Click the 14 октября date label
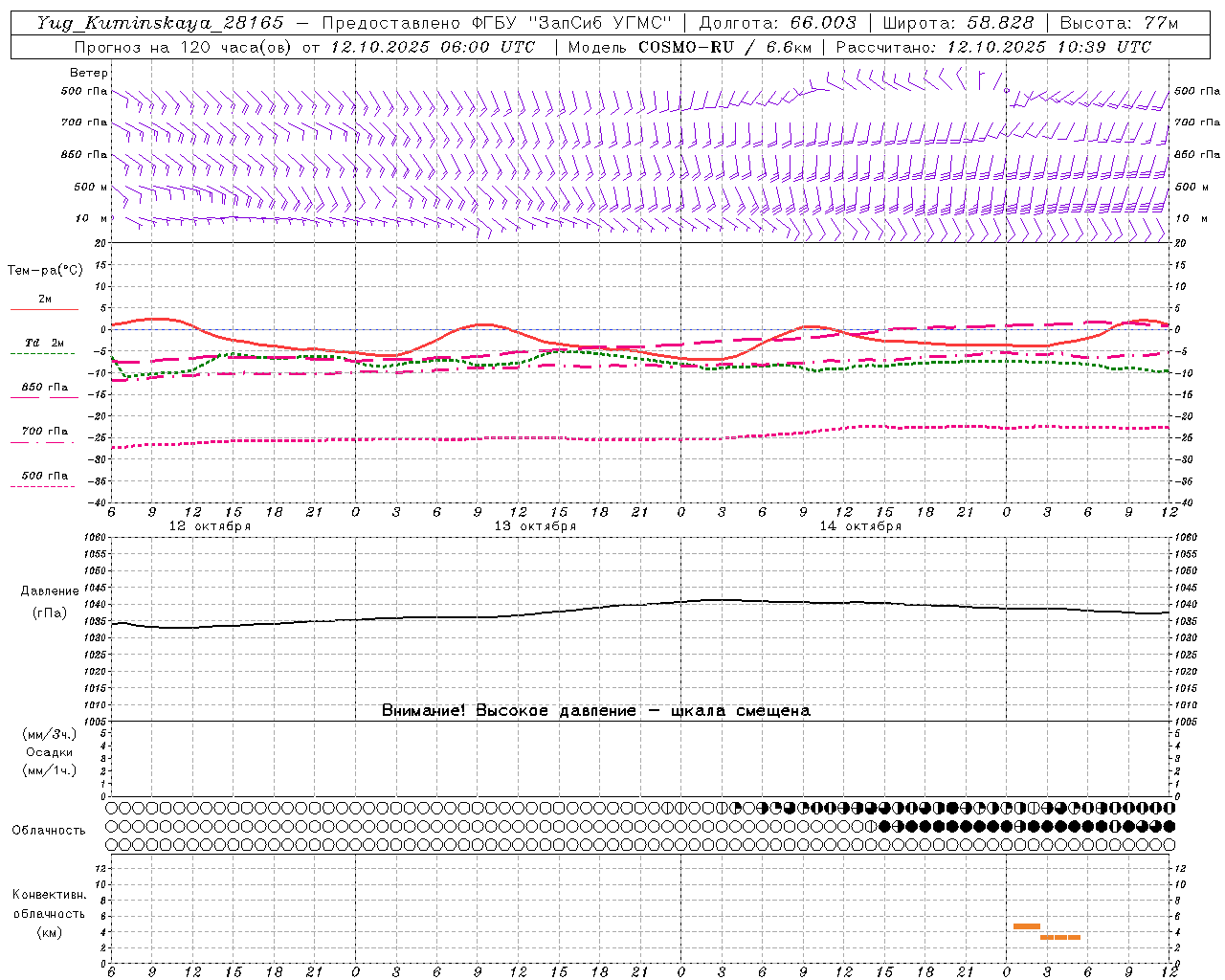 [860, 526]
